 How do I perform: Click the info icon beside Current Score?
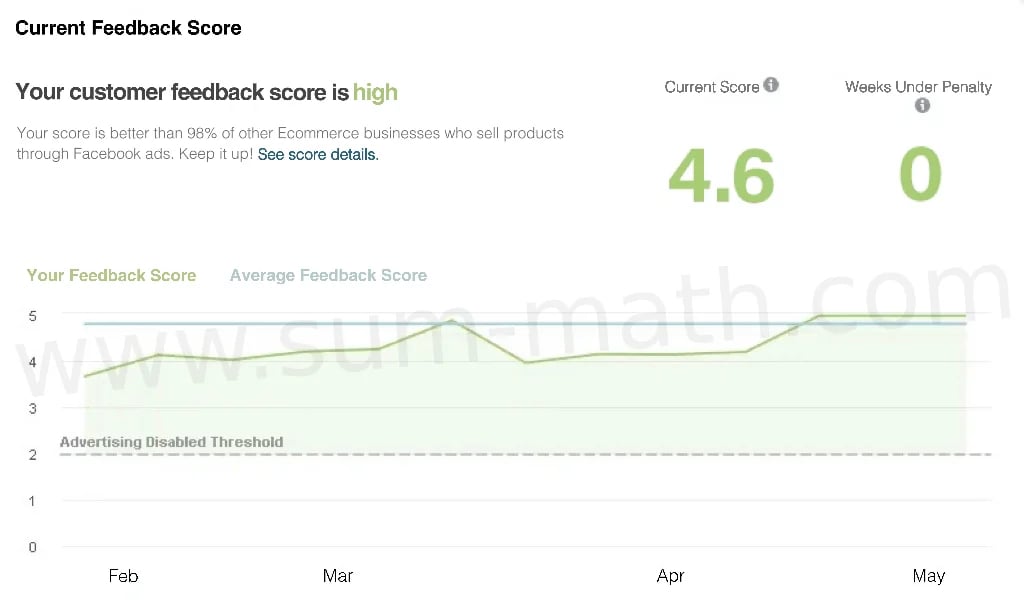click(x=771, y=85)
